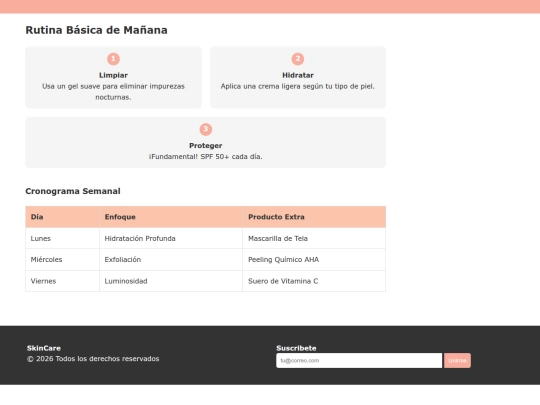Click the 'SkinCare' footer brand name
This screenshot has height=405, width=540.
(44, 348)
